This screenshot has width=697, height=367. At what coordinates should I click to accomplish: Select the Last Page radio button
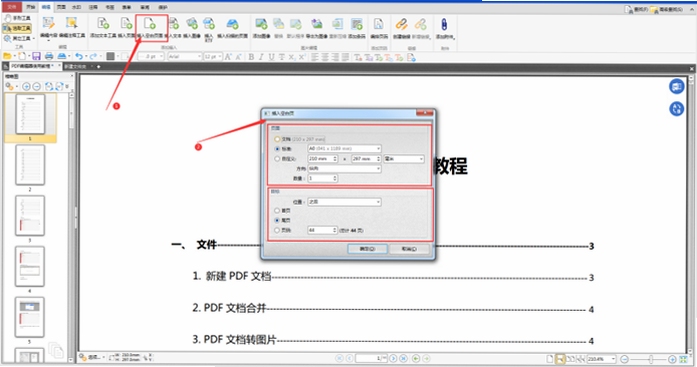coord(277,220)
